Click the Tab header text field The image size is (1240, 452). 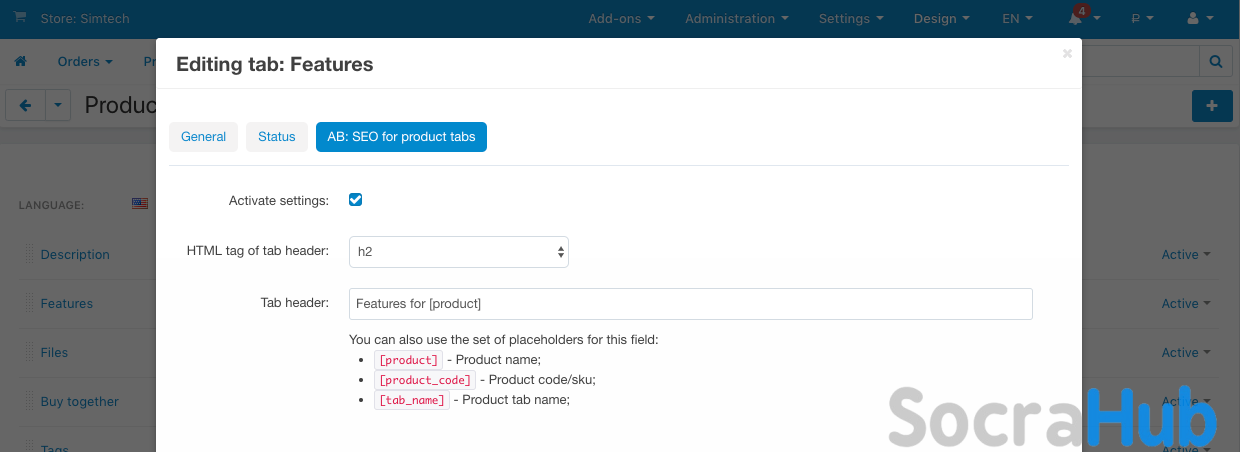[x=690, y=304]
